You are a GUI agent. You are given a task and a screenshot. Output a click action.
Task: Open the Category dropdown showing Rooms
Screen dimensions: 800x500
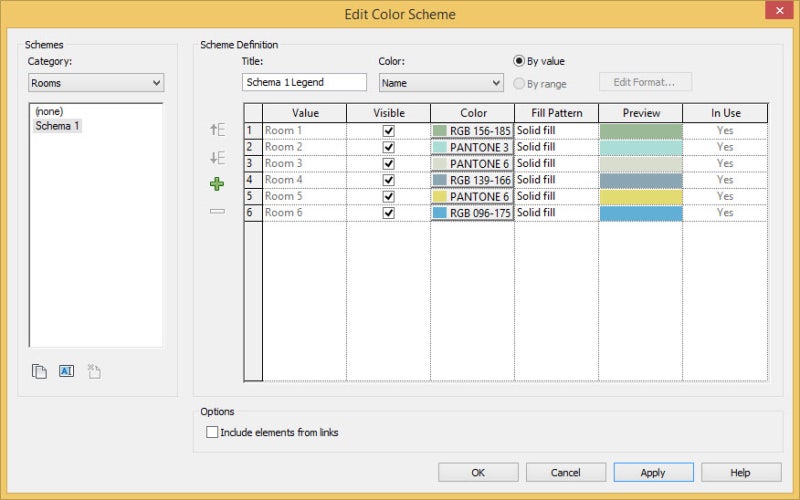tap(96, 83)
